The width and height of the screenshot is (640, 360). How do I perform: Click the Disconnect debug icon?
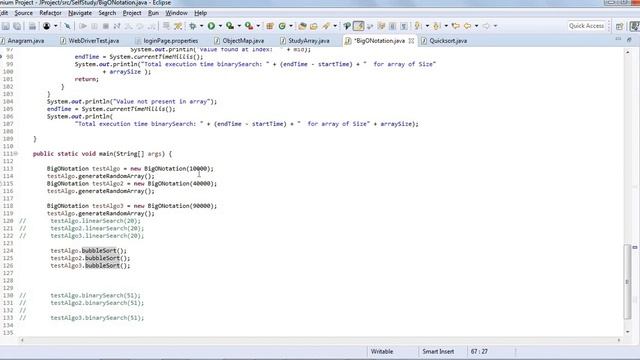tap(117, 26)
